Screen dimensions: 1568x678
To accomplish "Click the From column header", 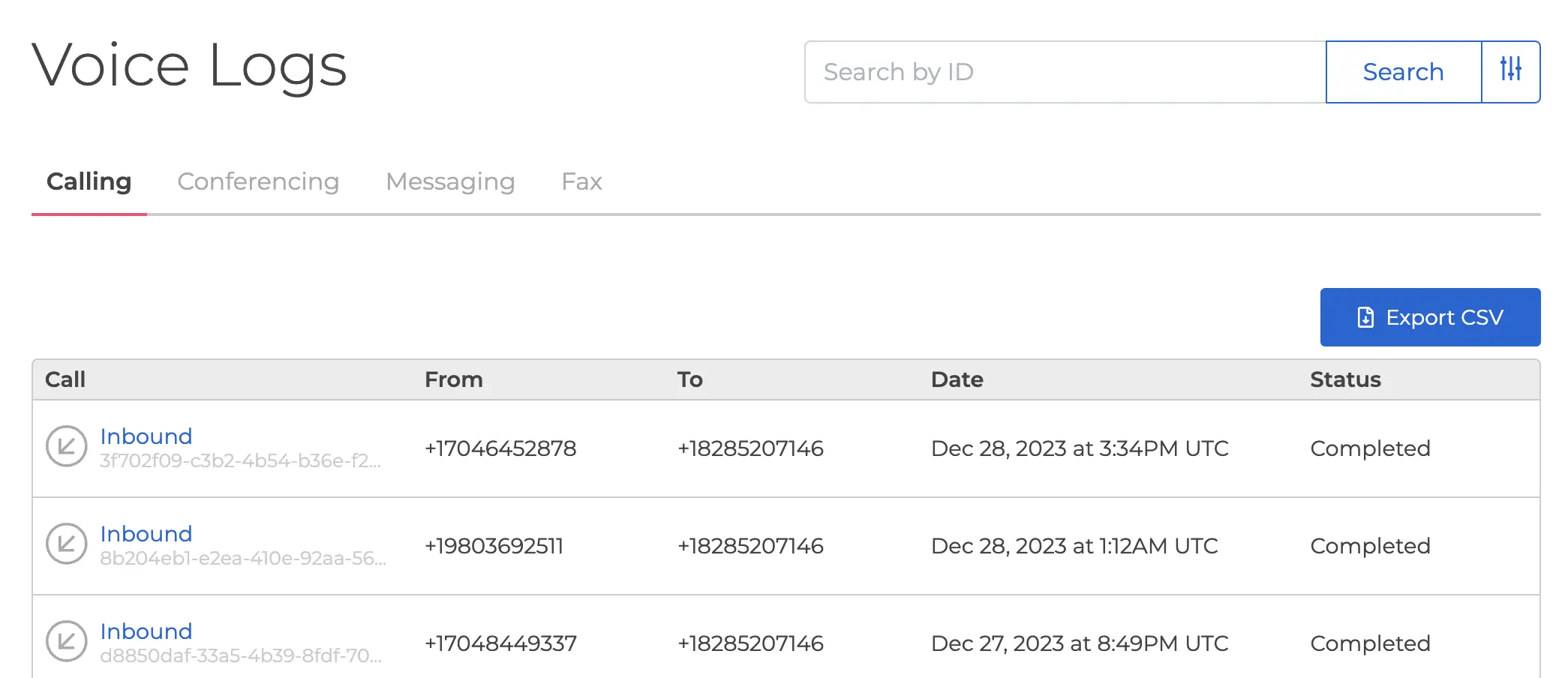I will 454,379.
